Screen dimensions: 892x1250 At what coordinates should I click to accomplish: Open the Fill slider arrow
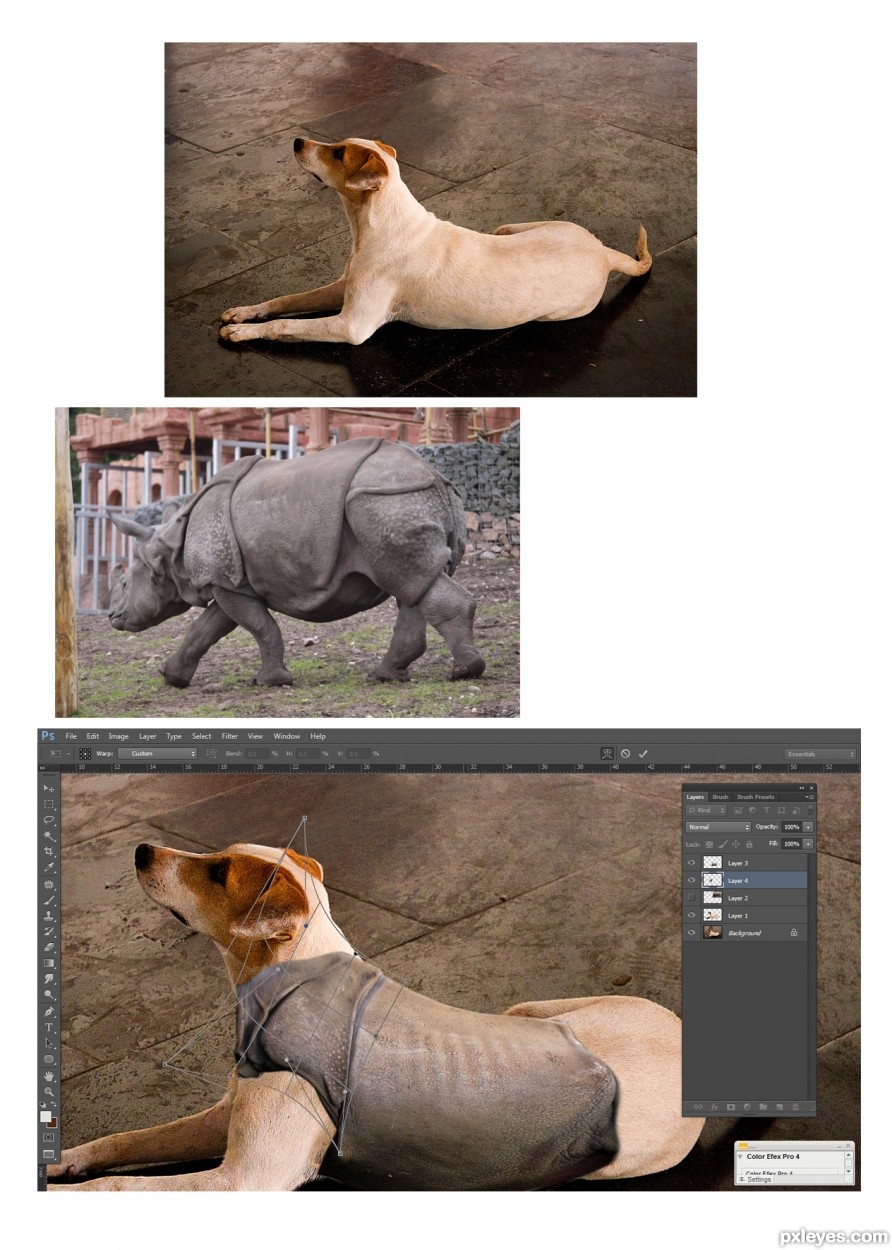click(808, 844)
